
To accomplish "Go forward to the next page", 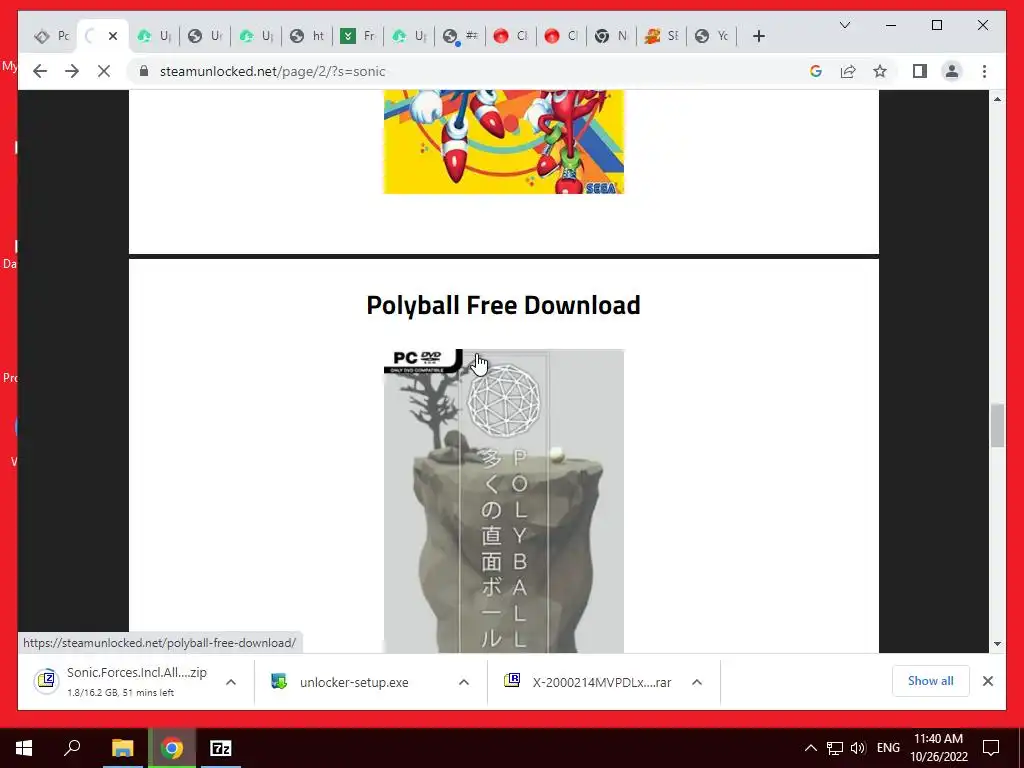I will pos(72,71).
